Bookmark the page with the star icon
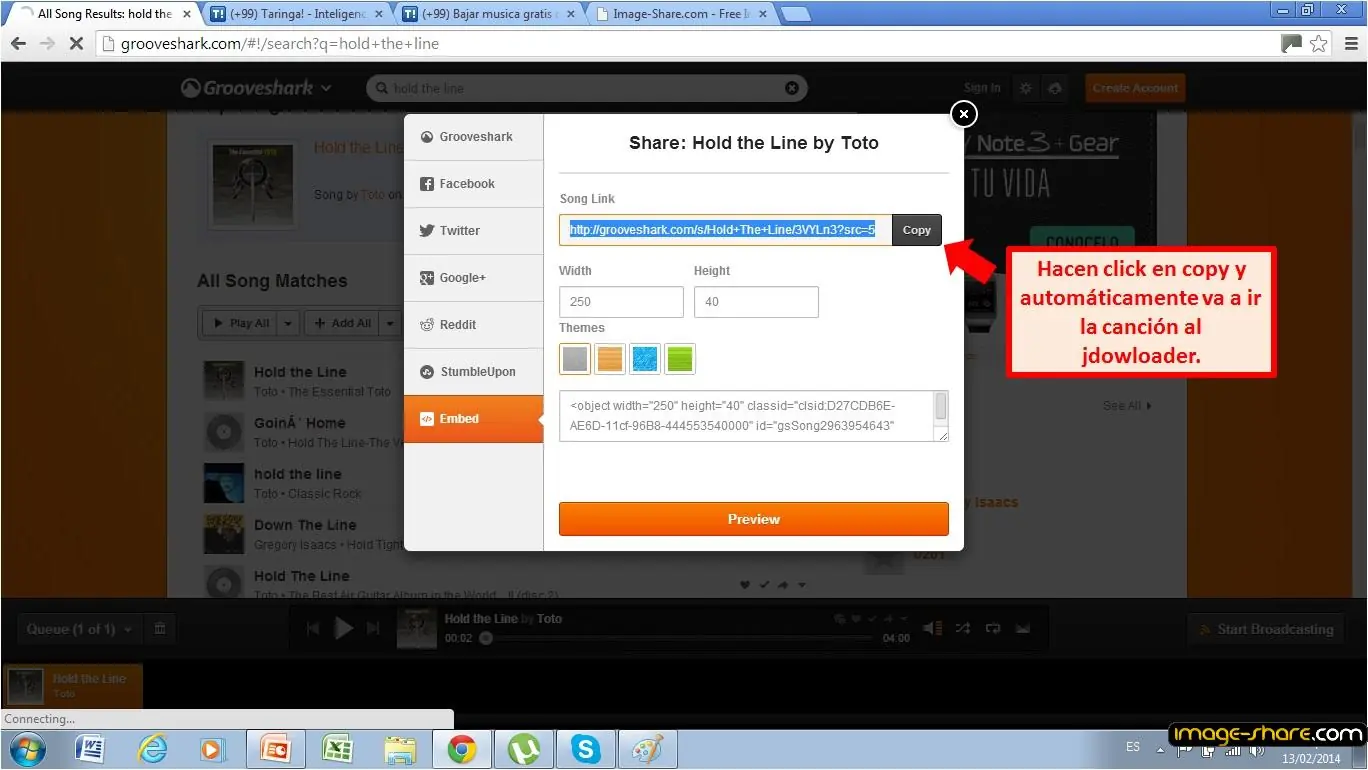The width and height of the screenshot is (1368, 770). click(x=1319, y=44)
